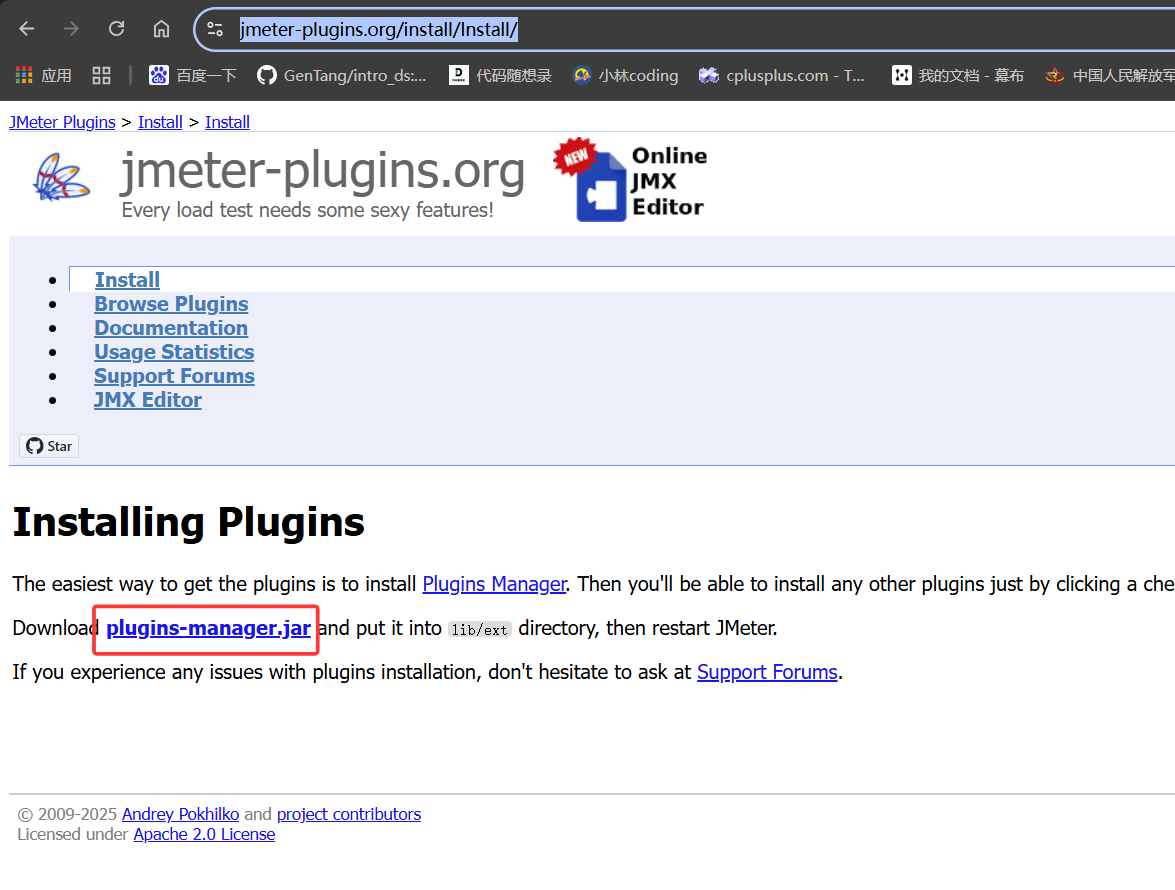Open the 代码随想录 bookmark

500,75
